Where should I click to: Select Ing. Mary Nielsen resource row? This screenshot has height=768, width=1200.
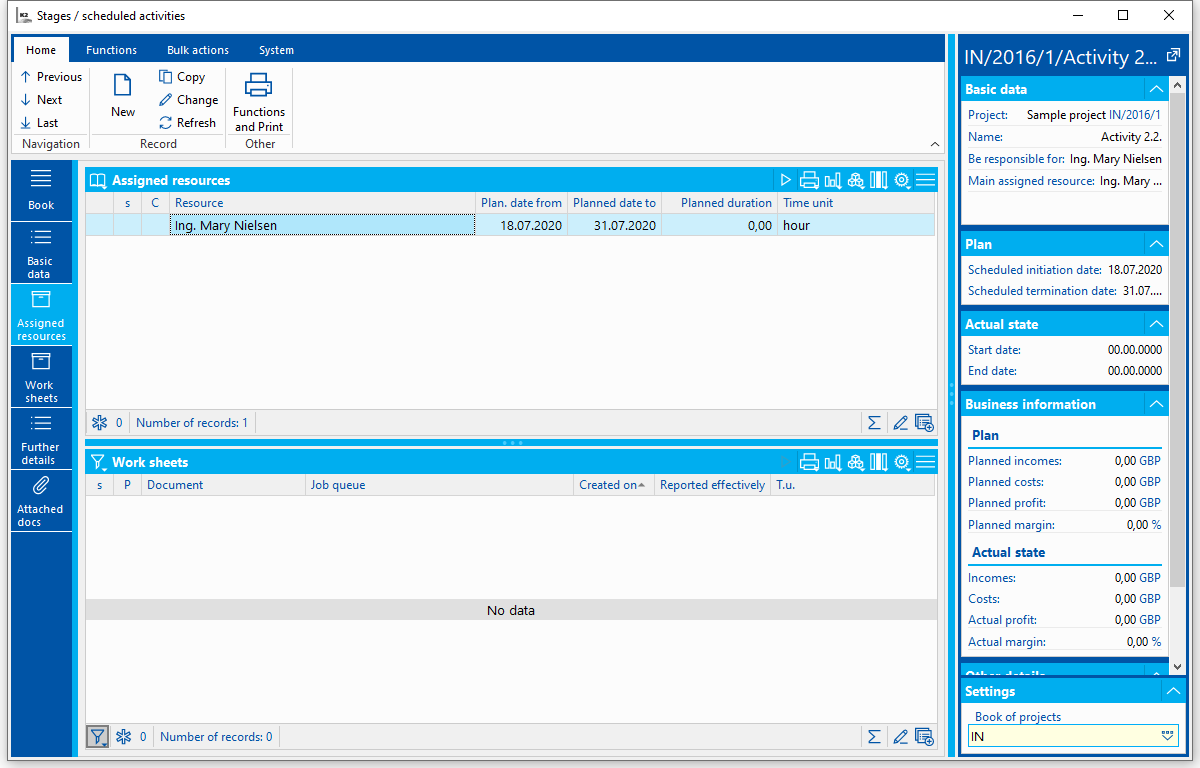[x=510, y=226]
